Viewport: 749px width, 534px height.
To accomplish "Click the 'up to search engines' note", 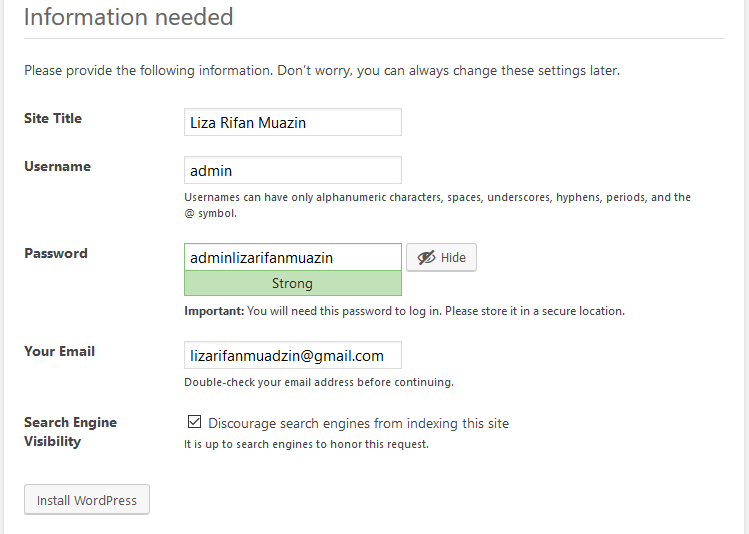I will [x=306, y=444].
